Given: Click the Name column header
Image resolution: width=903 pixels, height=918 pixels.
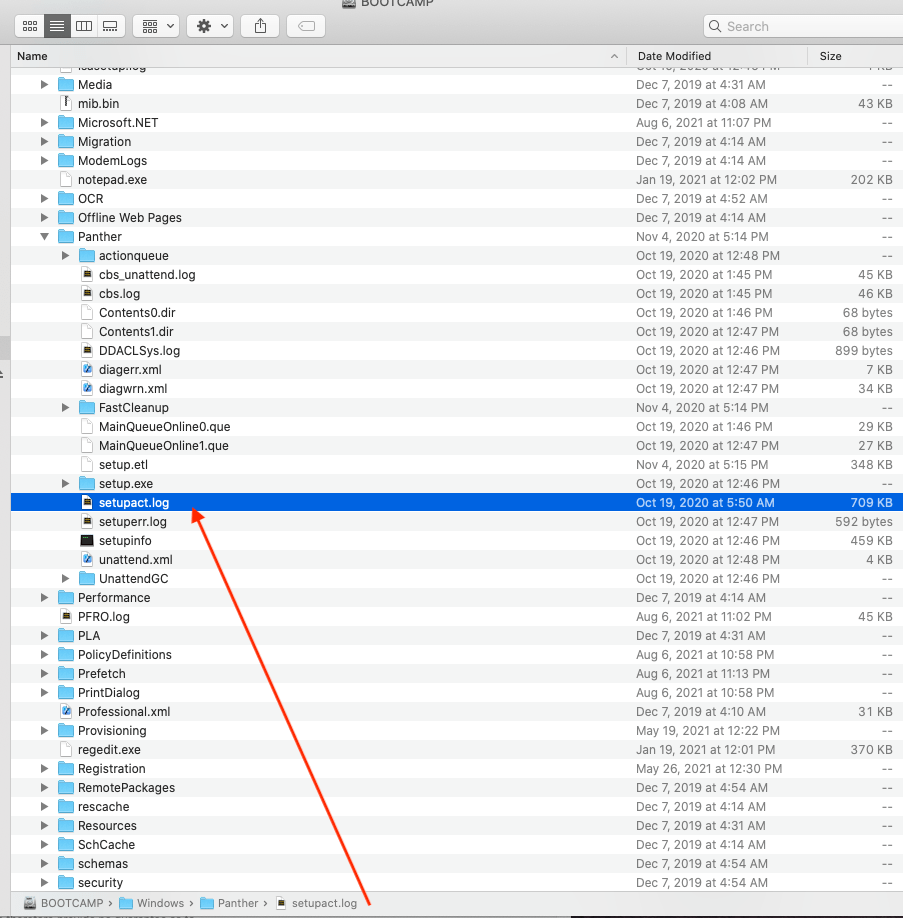Looking at the screenshot, I should pyautogui.click(x=33, y=56).
